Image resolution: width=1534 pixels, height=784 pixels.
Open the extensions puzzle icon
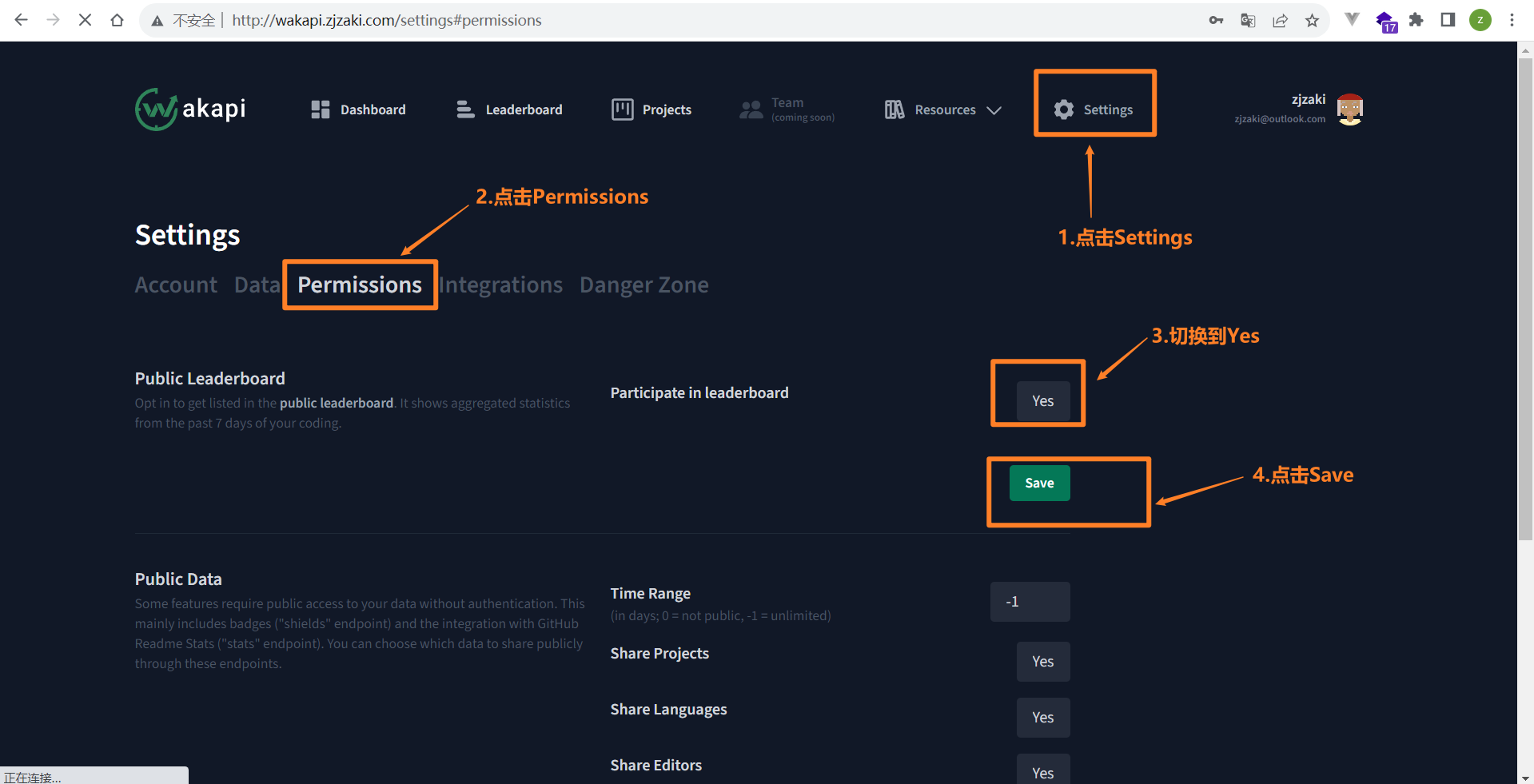(x=1416, y=20)
